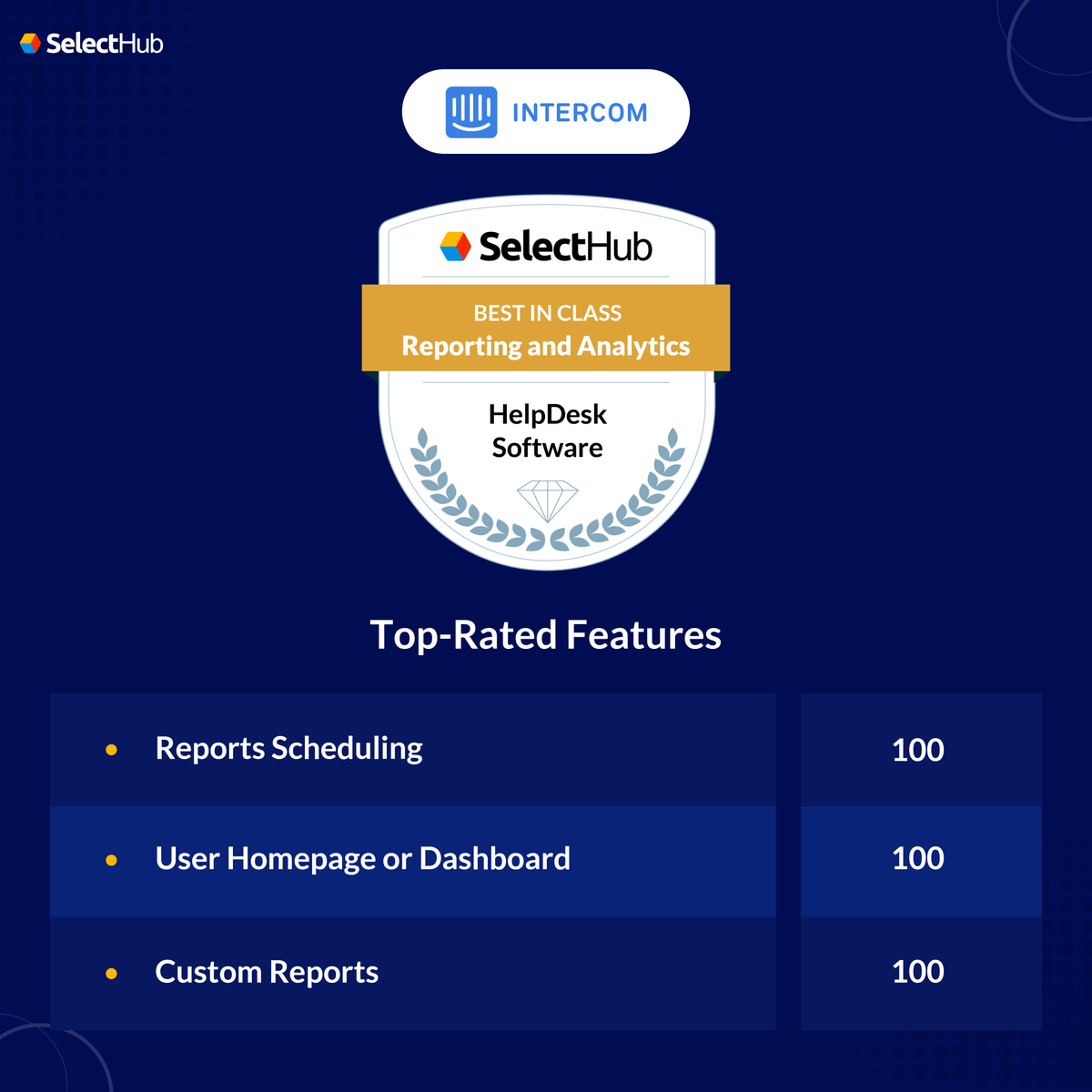Select the Reports Scheduling feature row

click(x=413, y=750)
